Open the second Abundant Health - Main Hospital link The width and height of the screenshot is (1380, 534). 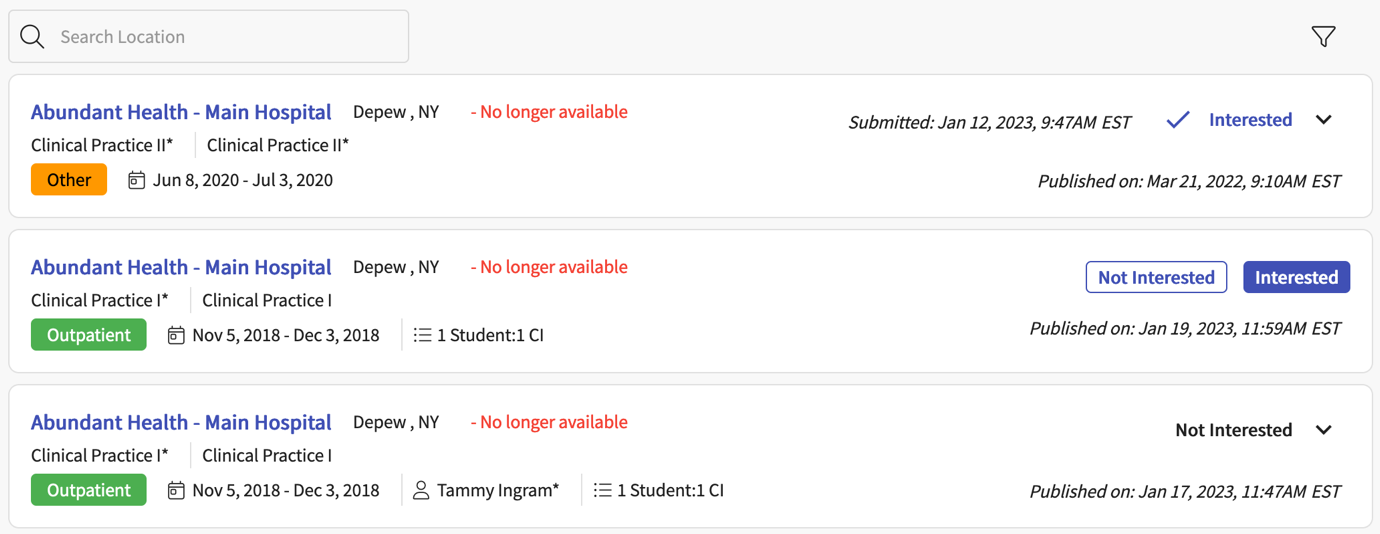coord(181,267)
